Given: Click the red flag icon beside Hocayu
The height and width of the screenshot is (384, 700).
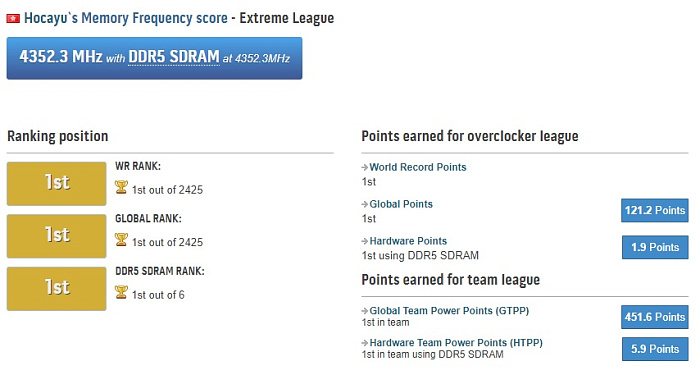Looking at the screenshot, I should [13, 18].
